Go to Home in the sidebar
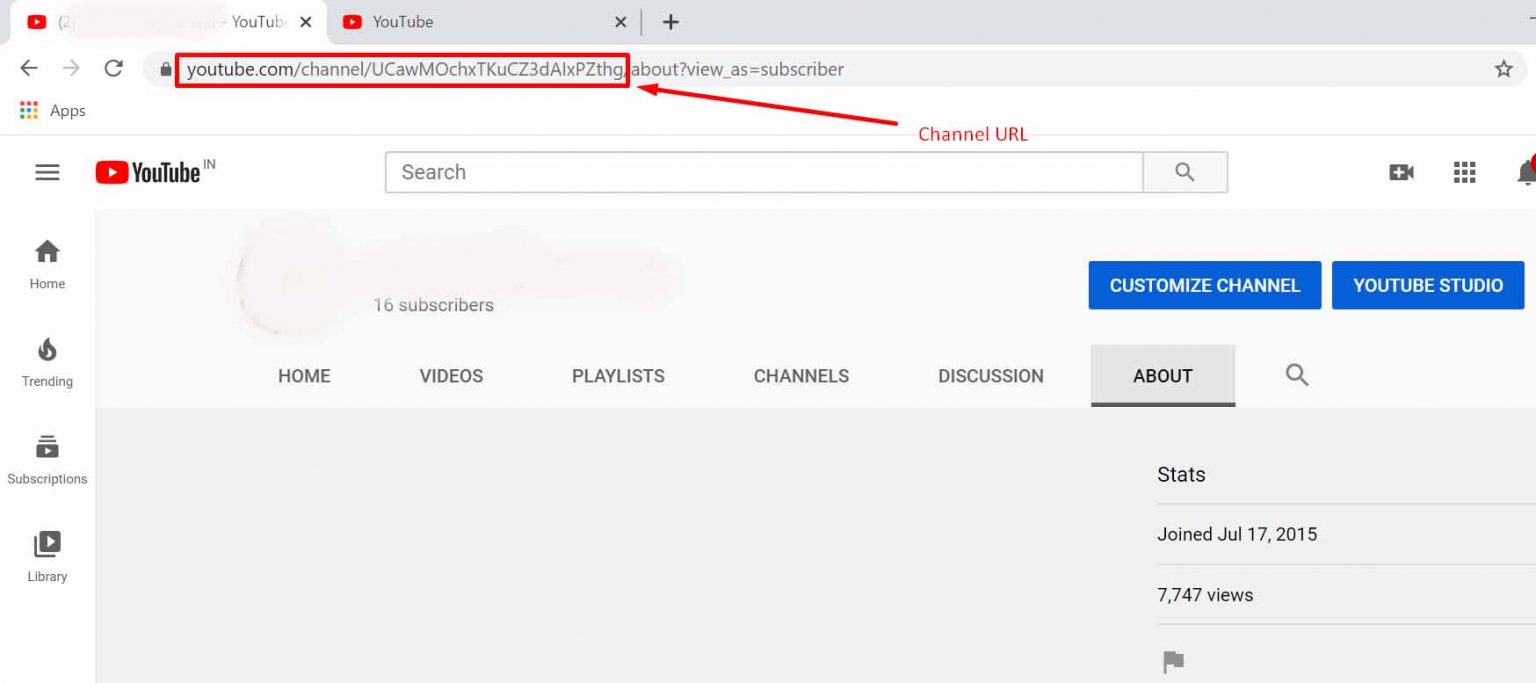This screenshot has height=683, width=1536. pos(47,264)
